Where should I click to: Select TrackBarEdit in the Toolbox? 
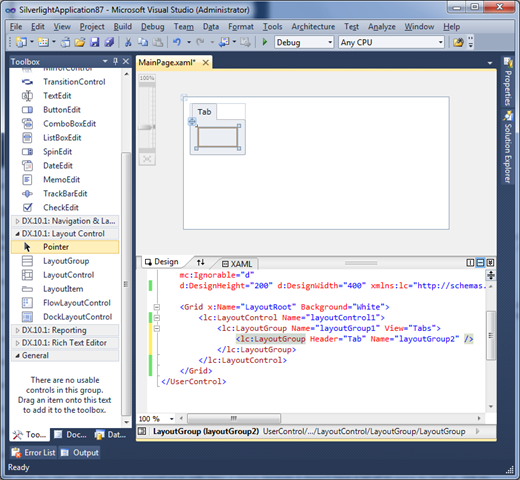[64, 194]
